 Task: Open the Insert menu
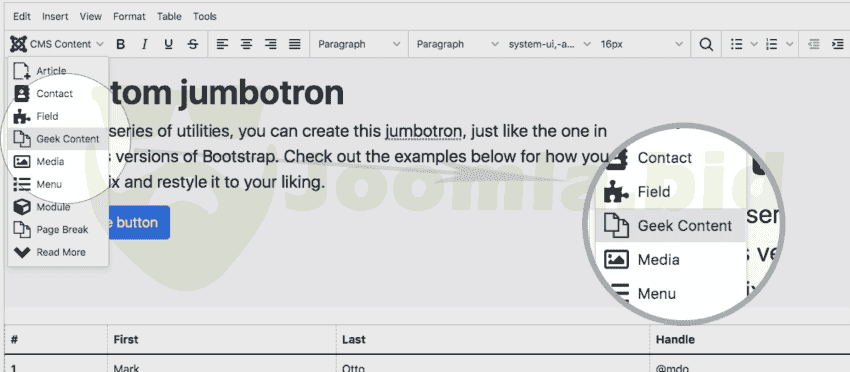point(55,17)
